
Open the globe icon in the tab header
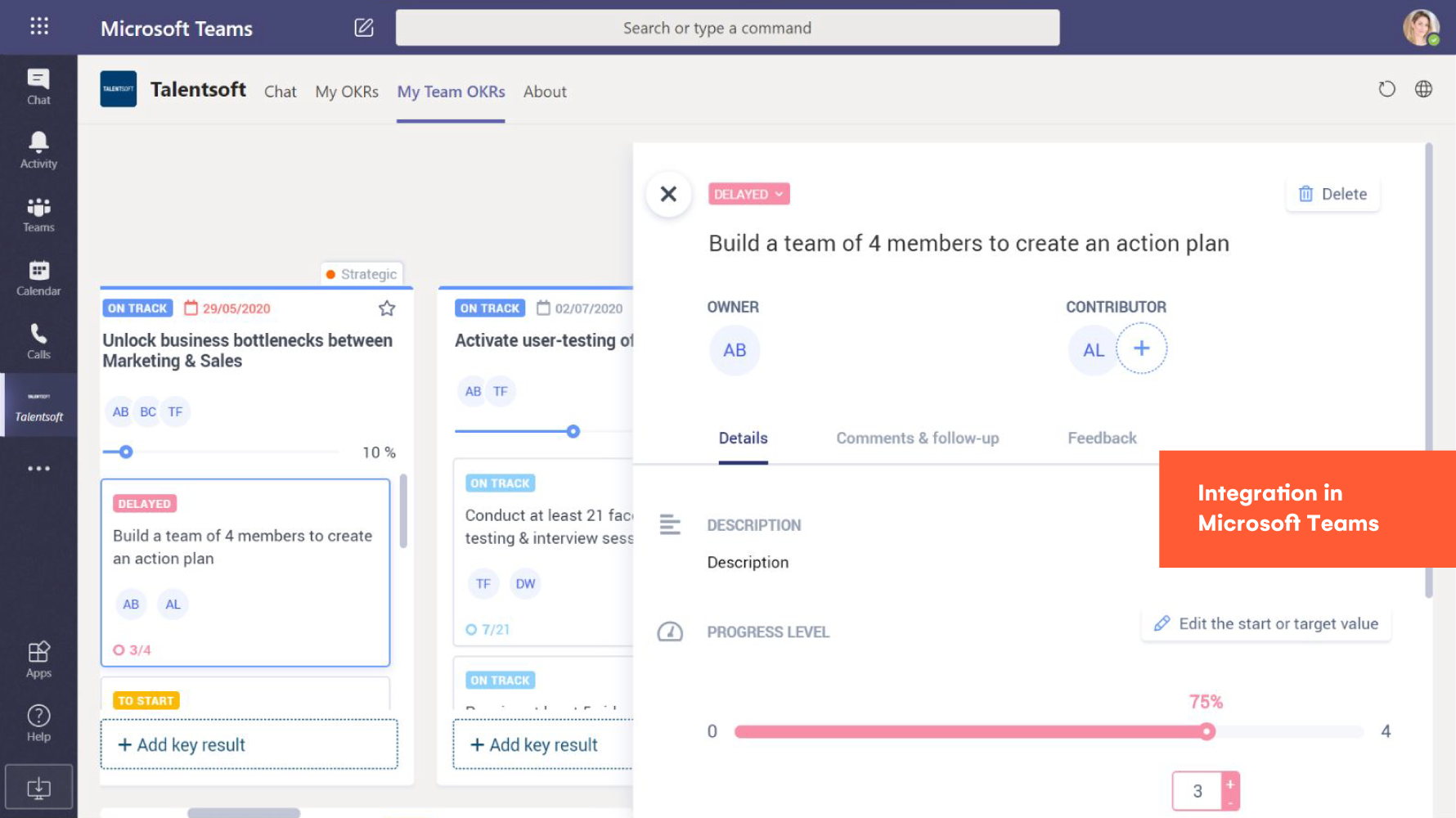click(x=1423, y=89)
